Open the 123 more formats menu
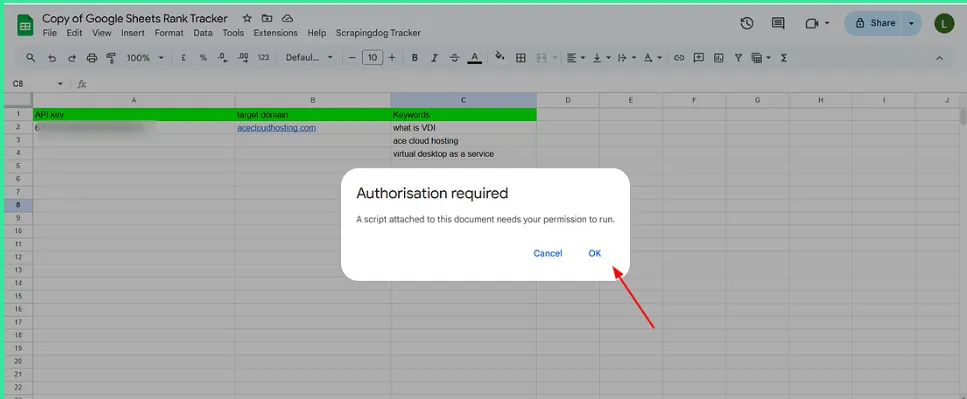This screenshot has height=399, width=967. click(x=263, y=58)
